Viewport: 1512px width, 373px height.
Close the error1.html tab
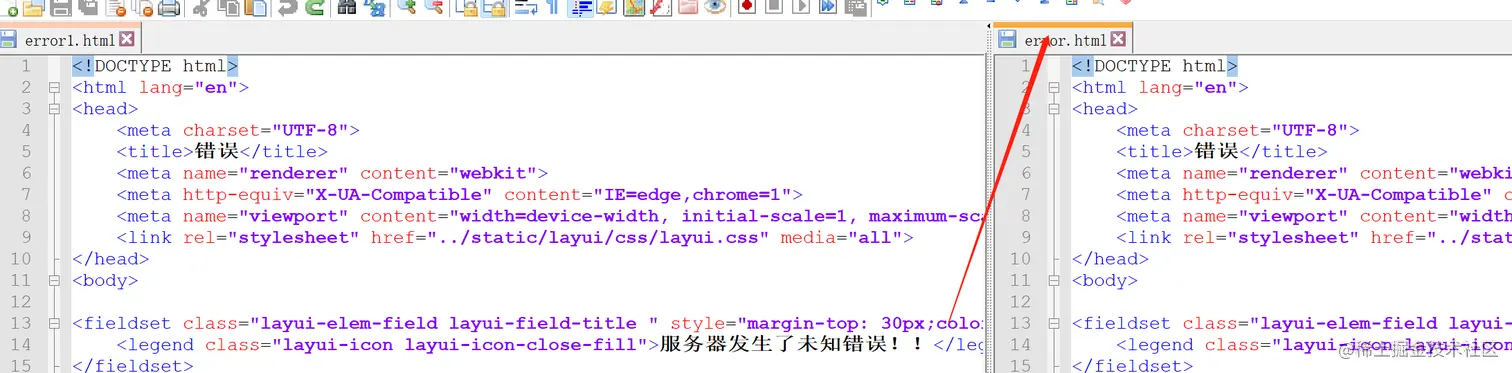coord(126,40)
